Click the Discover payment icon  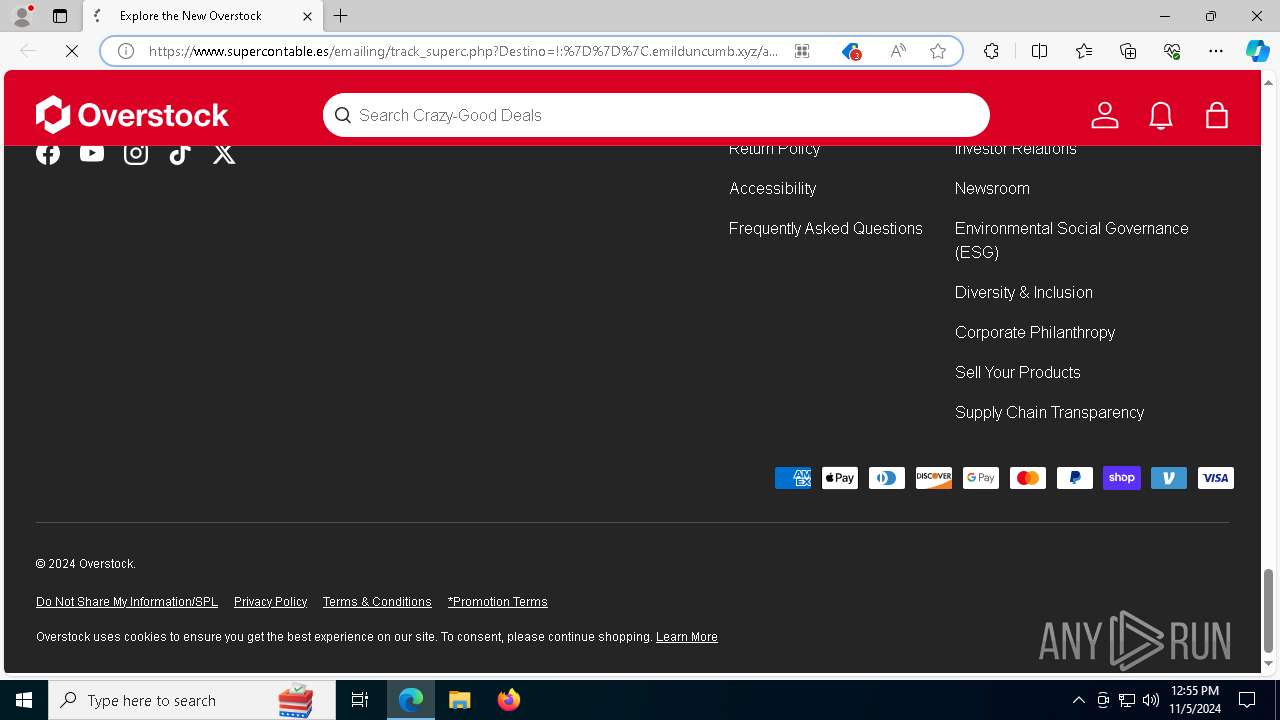click(x=934, y=478)
